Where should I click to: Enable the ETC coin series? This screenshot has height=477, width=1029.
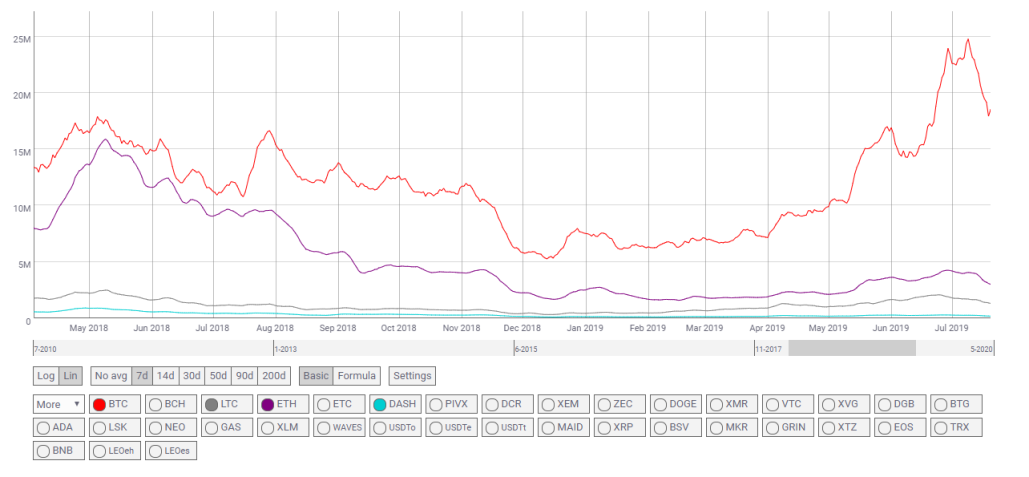pyautogui.click(x=337, y=404)
